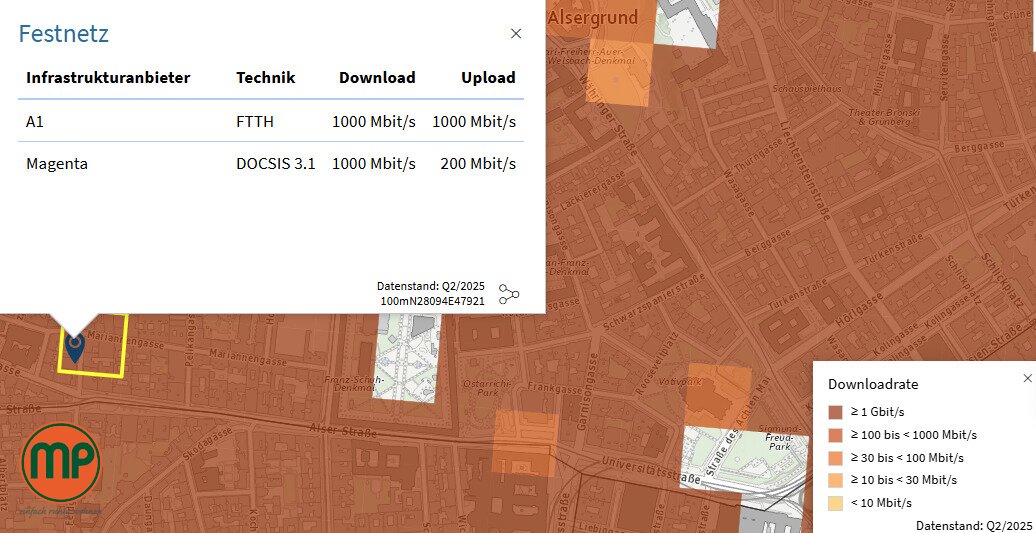Click the green MP logo
This screenshot has width=1036, height=533.
[x=62, y=463]
